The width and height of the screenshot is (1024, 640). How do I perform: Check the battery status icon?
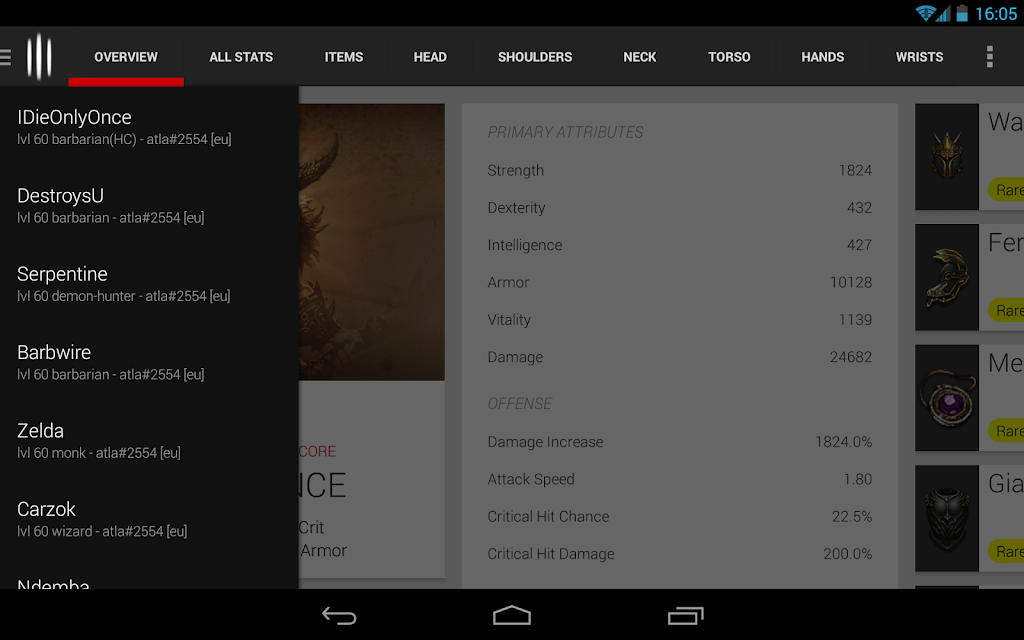coord(962,13)
